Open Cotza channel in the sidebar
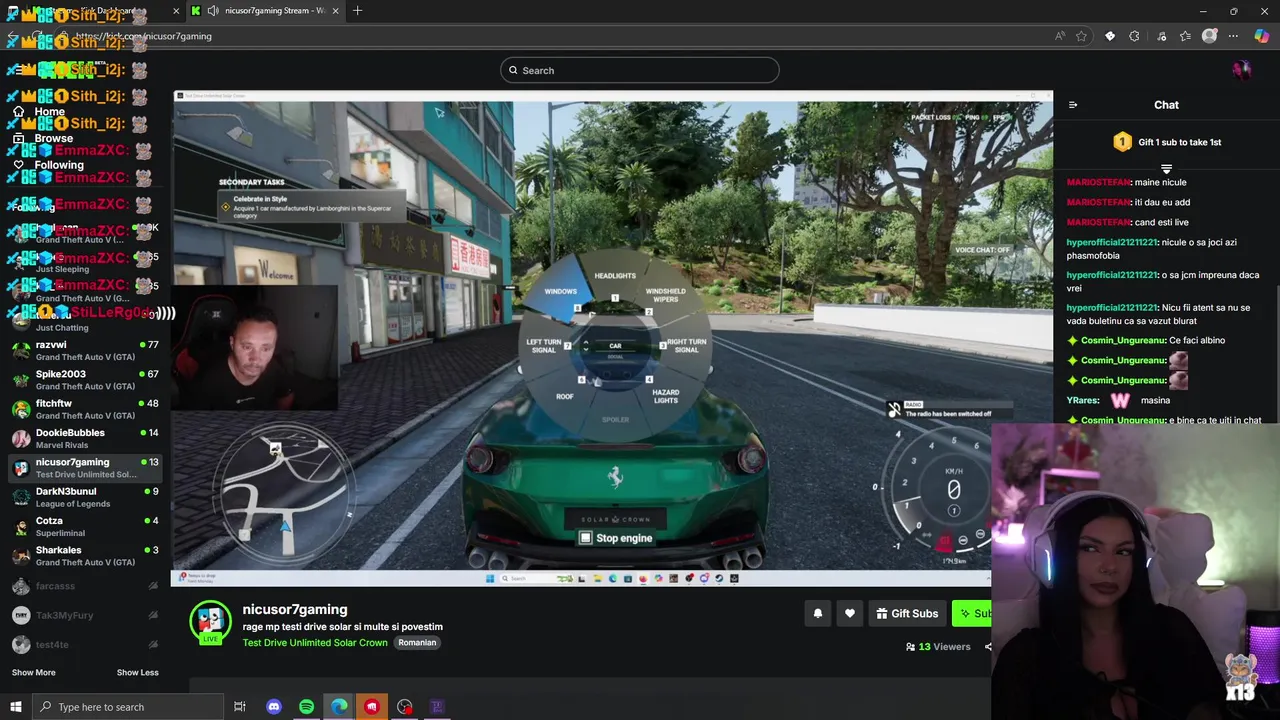1280x720 pixels. [85, 526]
